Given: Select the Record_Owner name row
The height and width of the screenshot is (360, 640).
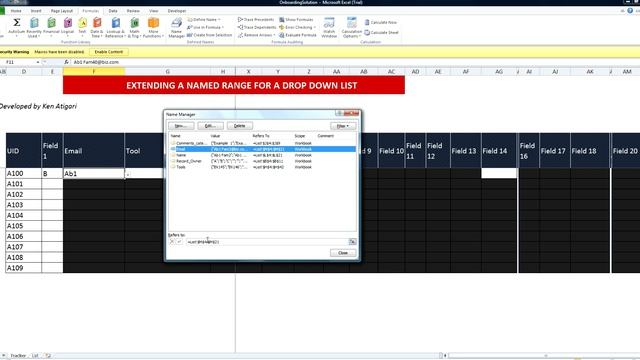Looking at the screenshot, I should coord(262,161).
